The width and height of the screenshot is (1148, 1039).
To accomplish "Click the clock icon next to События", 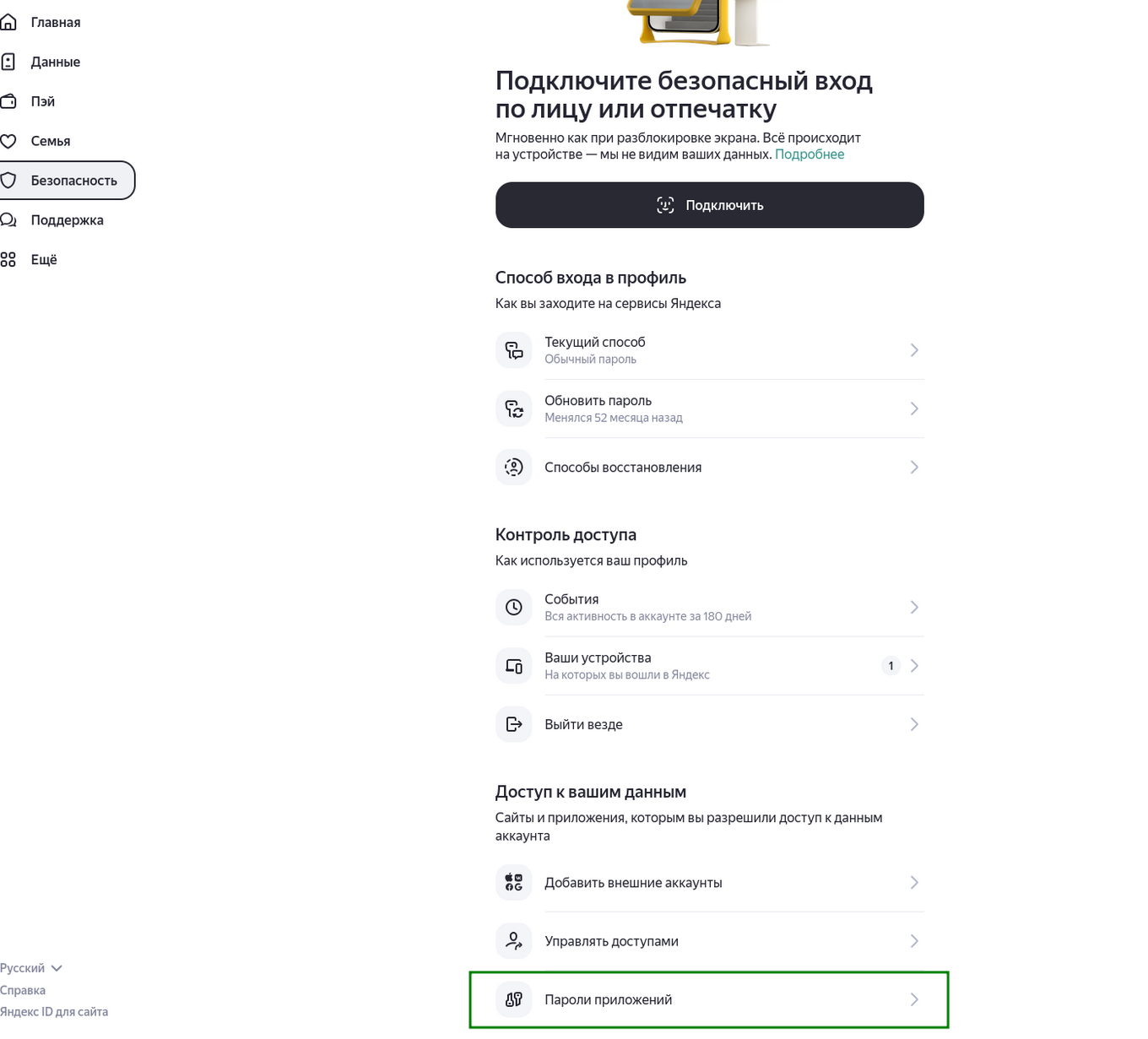I will pyautogui.click(x=513, y=607).
